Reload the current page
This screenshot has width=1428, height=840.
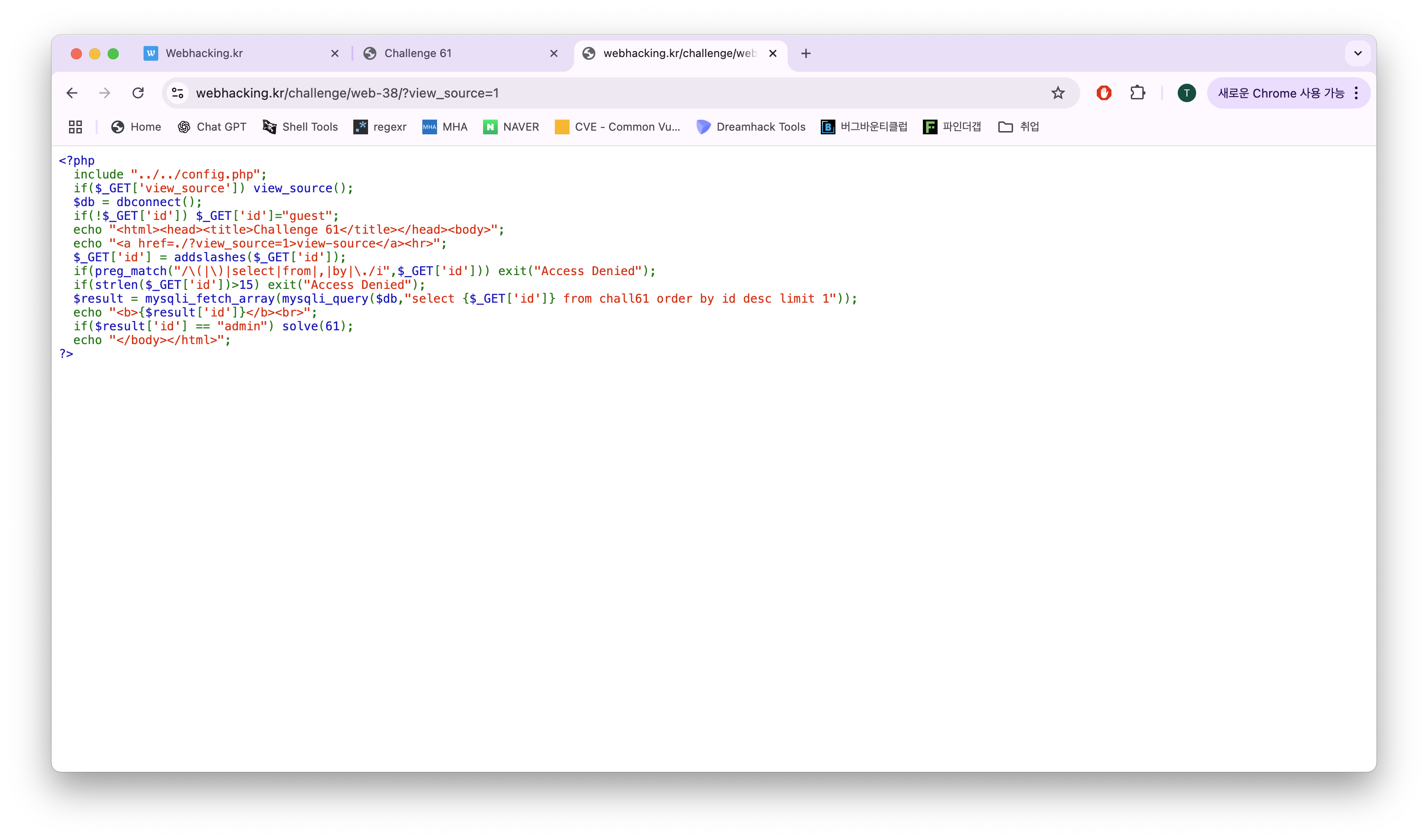[x=138, y=93]
